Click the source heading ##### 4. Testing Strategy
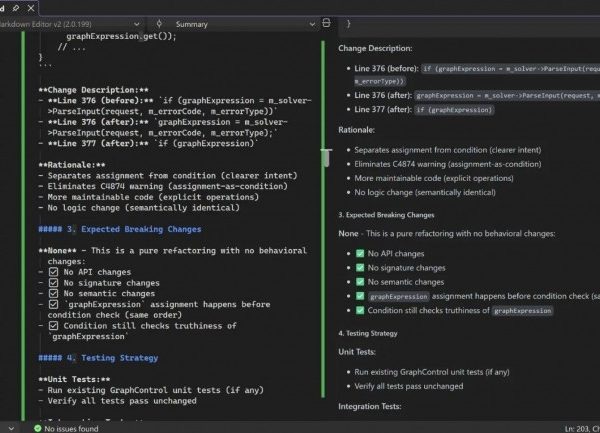 pos(98,358)
